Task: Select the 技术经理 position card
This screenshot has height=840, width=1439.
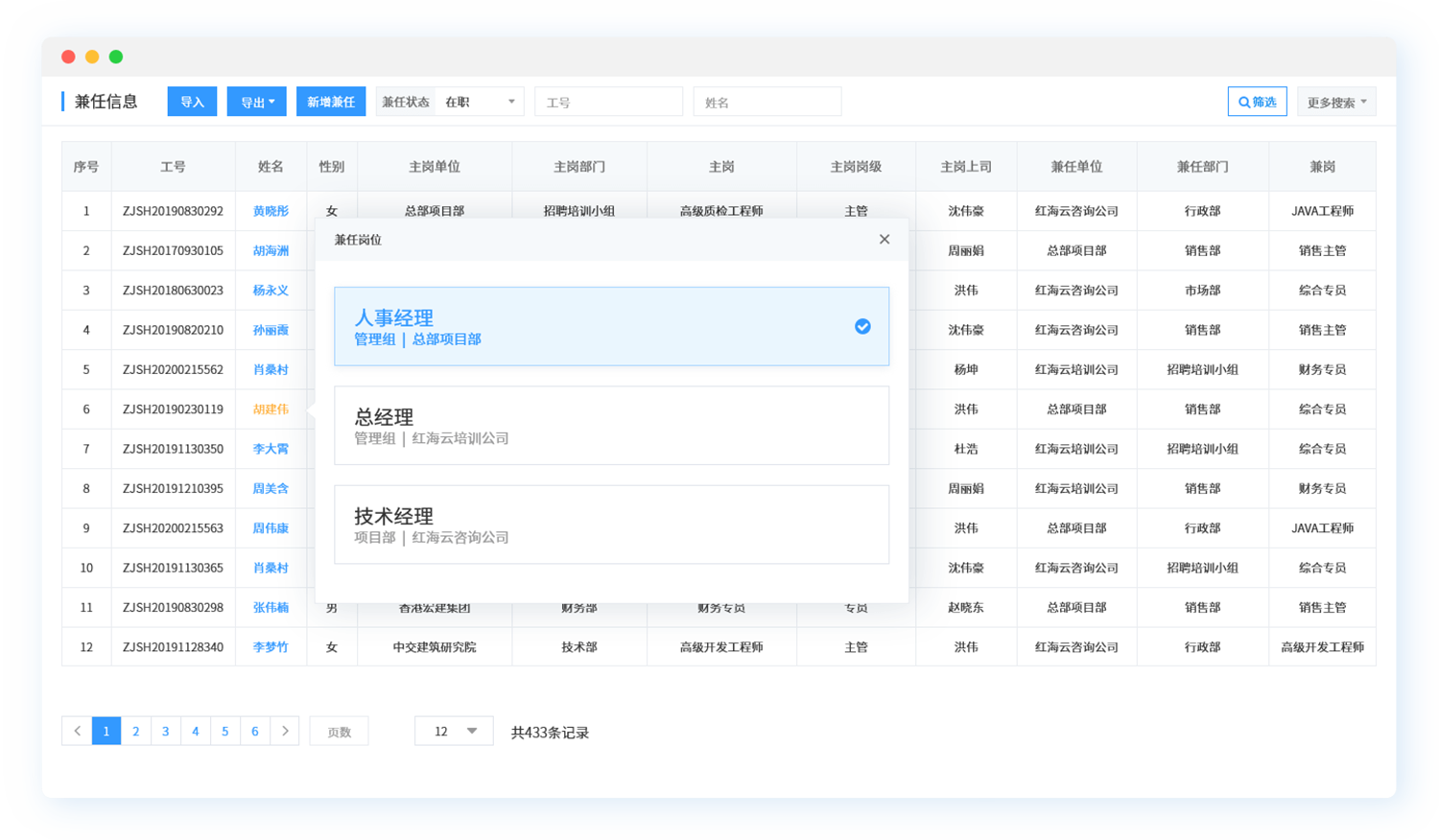Action: tap(611, 525)
